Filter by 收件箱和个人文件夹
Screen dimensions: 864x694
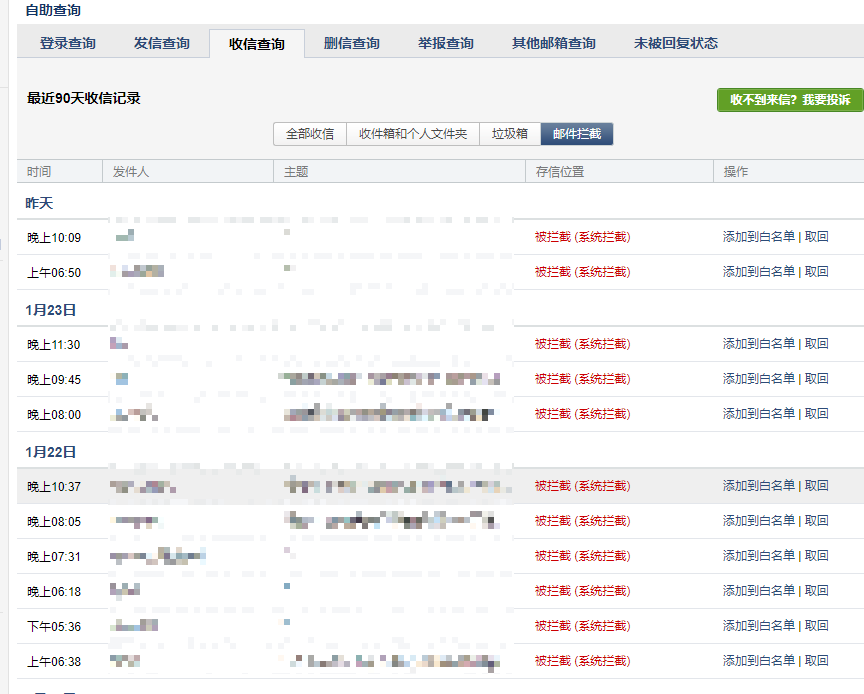(x=413, y=134)
